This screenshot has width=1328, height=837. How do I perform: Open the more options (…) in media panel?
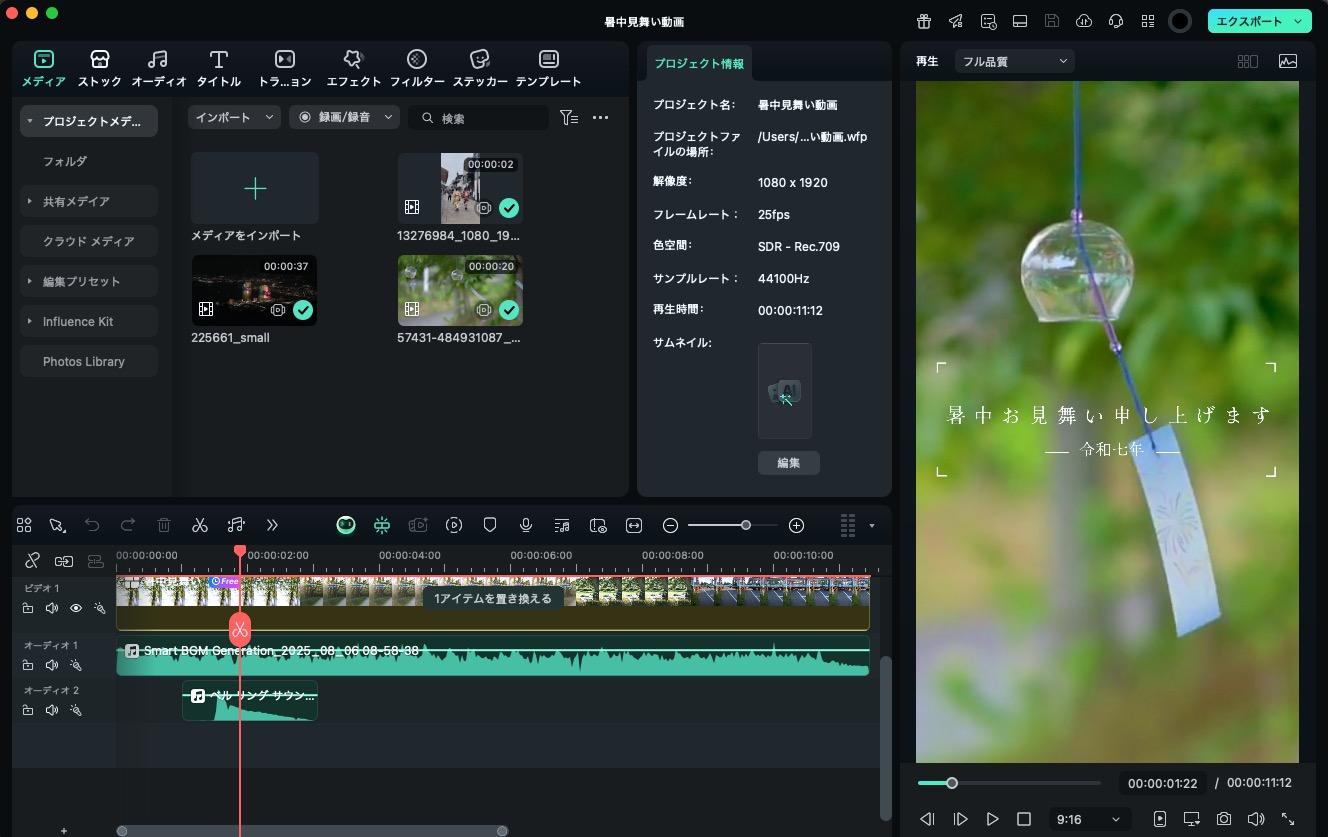point(601,117)
